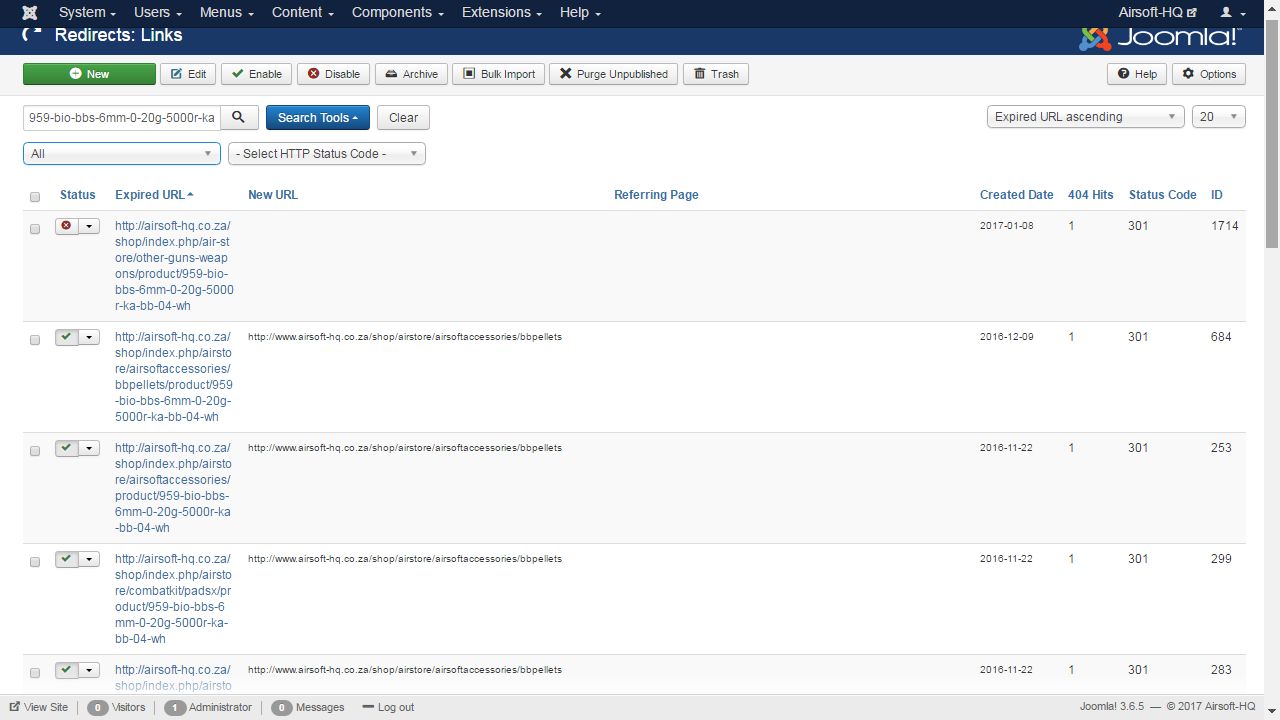Screen dimensions: 1280x720
Task: Open the System menu
Action: coord(87,12)
